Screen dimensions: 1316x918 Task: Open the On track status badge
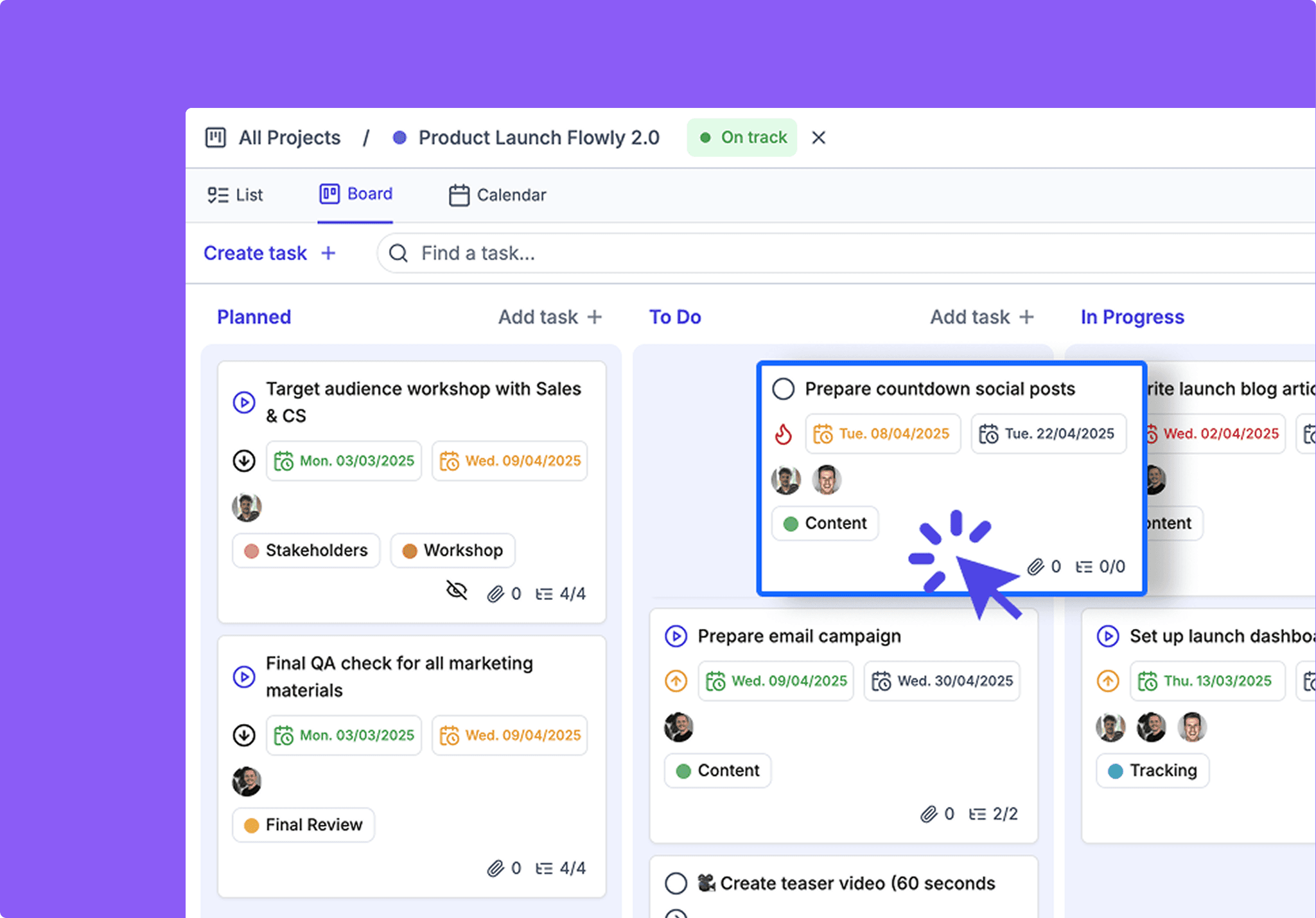pyautogui.click(x=742, y=137)
